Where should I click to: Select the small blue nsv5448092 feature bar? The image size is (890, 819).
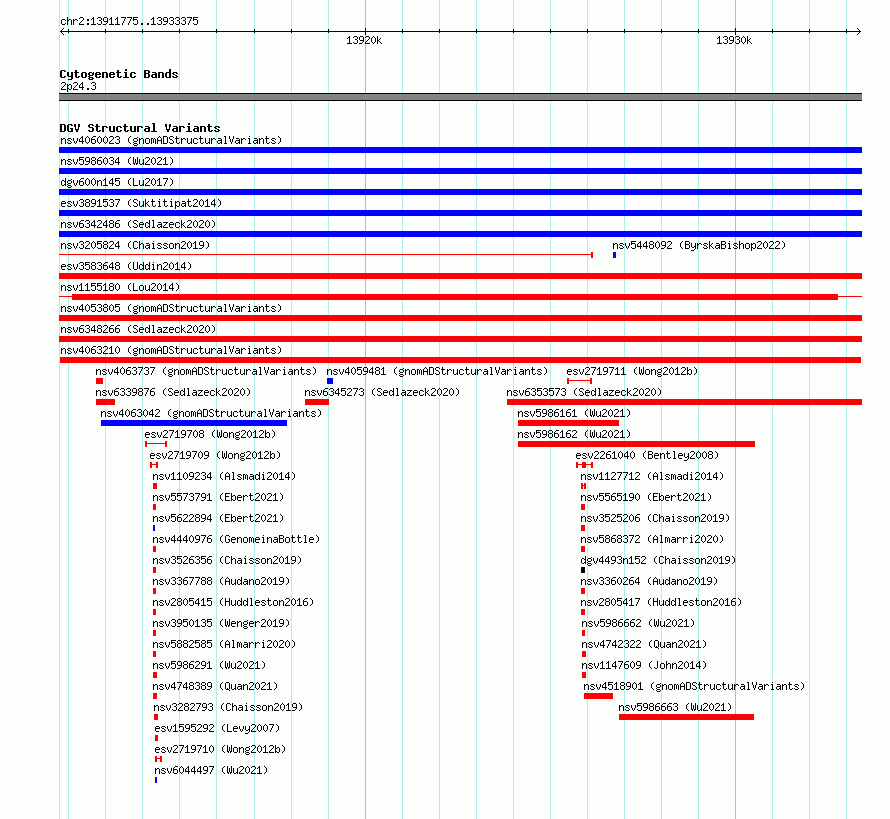point(614,255)
